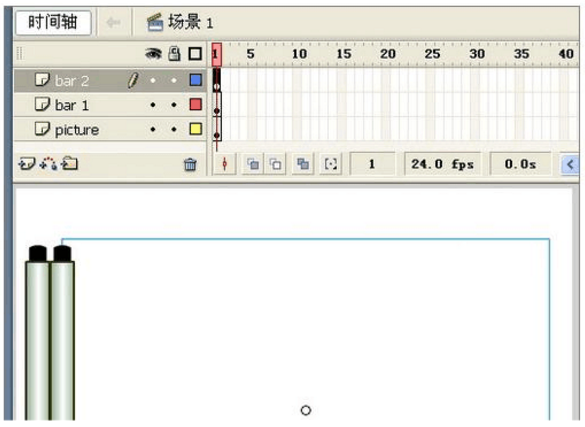This screenshot has width=585, height=427.
Task: Enable onion skin outlines button
Action: [275, 164]
